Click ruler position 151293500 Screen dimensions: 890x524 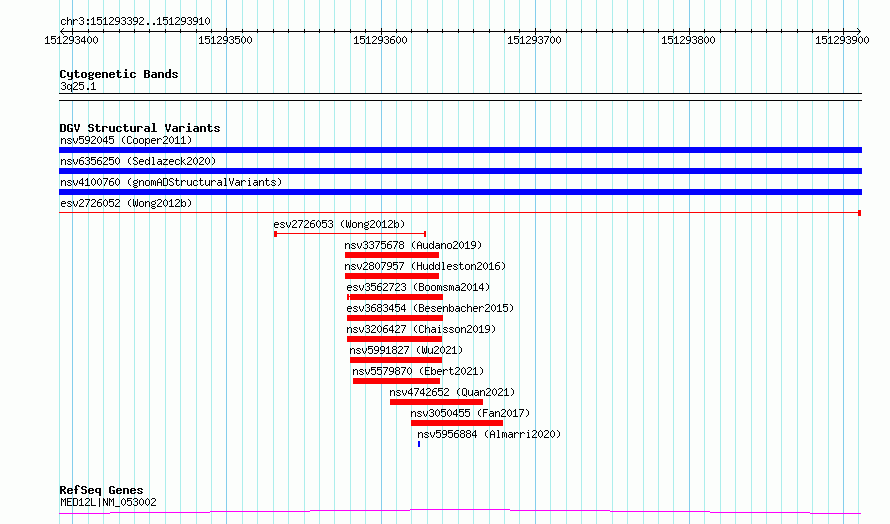coord(225,40)
